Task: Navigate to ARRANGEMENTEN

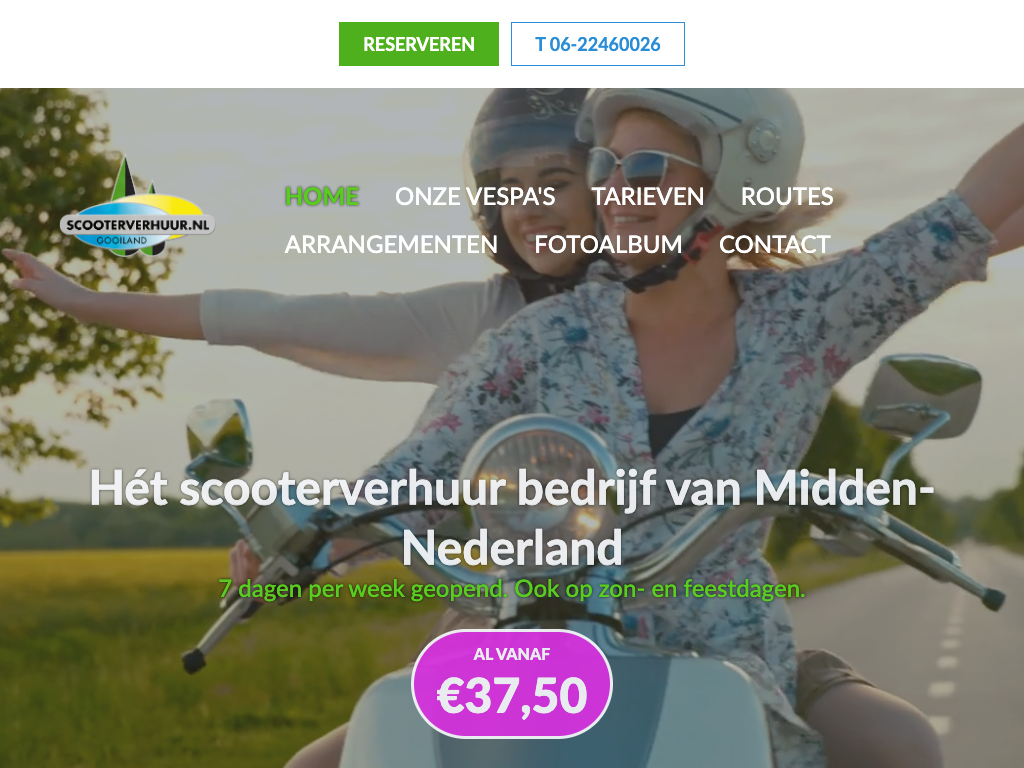Action: [x=391, y=244]
